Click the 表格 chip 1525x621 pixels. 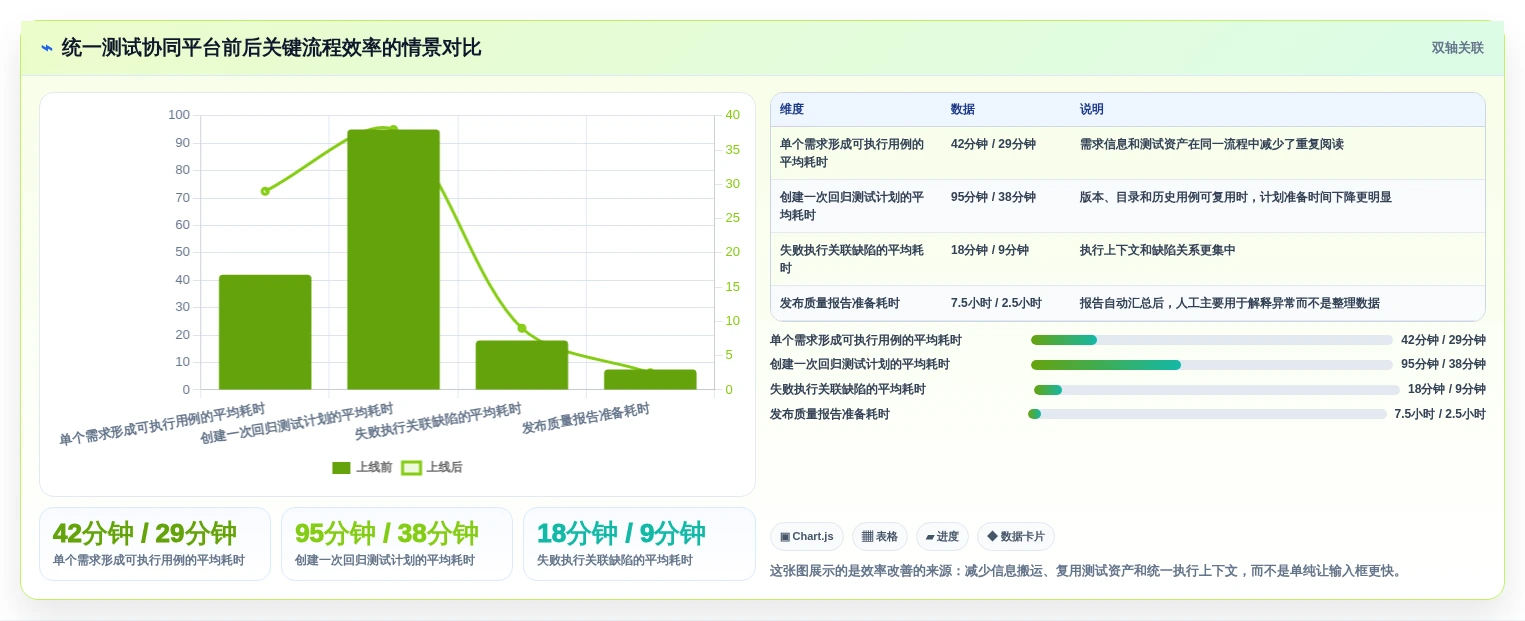point(880,537)
